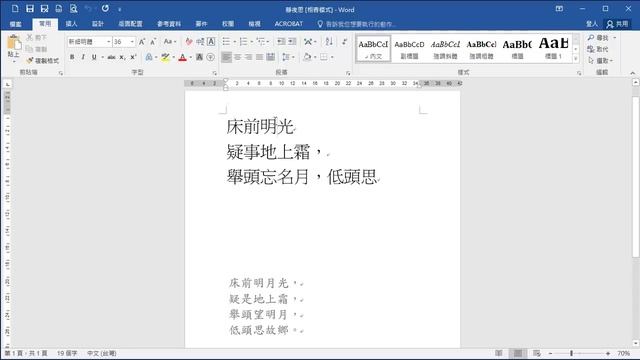Toggle show/hide paragraph marks icon

[x=344, y=42]
